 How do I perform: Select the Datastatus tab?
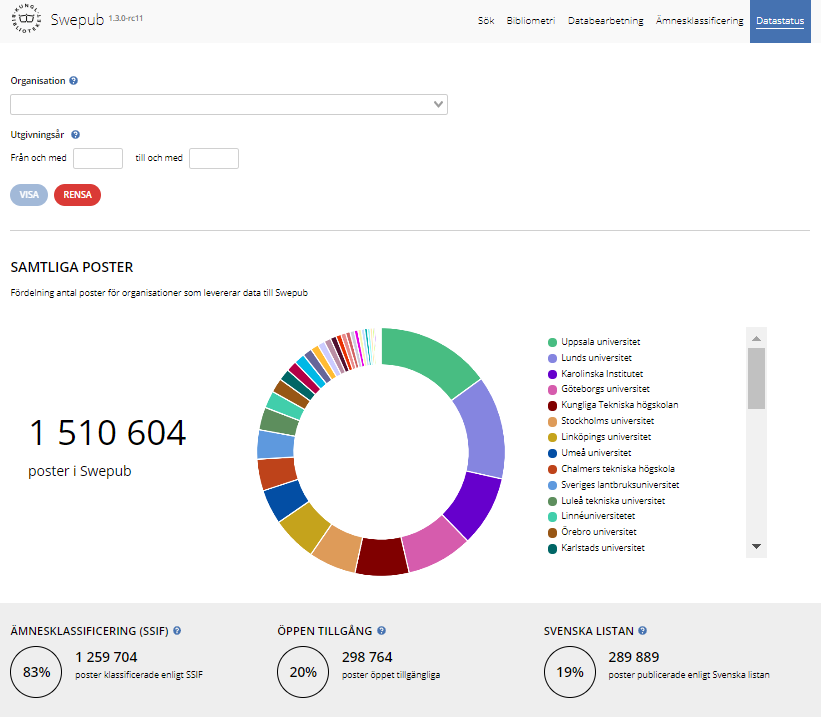pos(780,21)
